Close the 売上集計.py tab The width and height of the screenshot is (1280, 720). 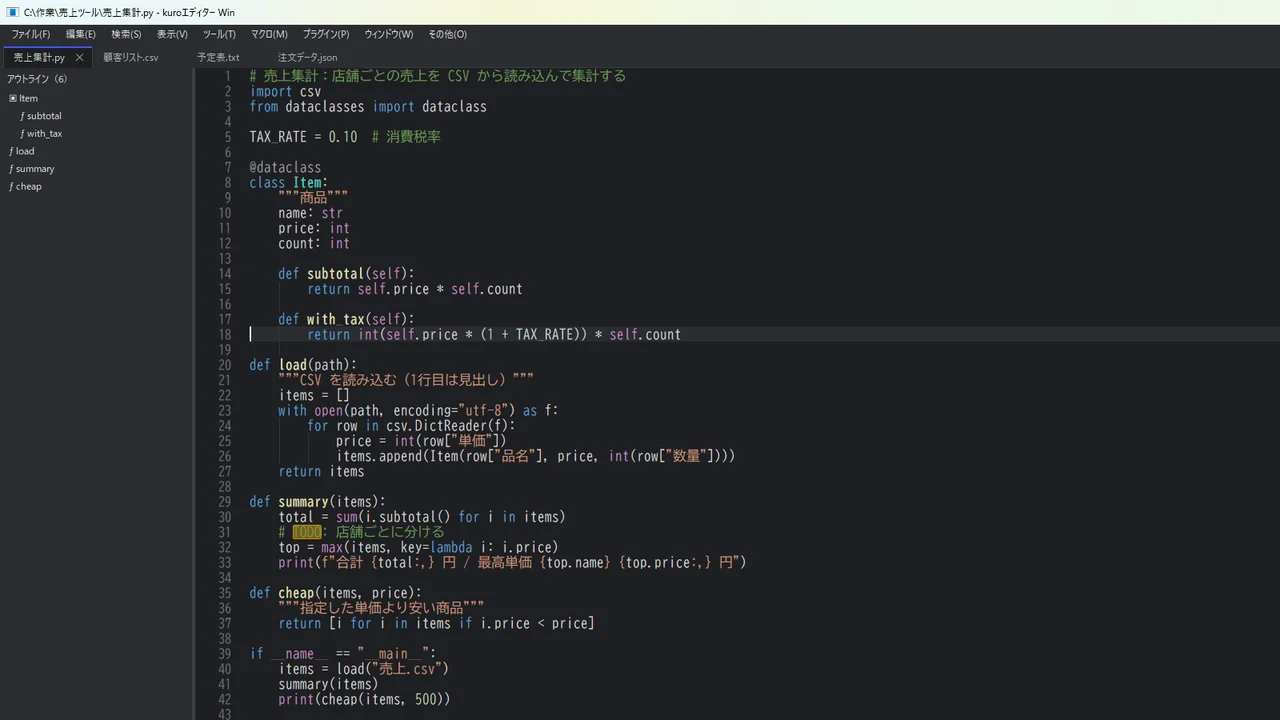pyautogui.click(x=79, y=57)
